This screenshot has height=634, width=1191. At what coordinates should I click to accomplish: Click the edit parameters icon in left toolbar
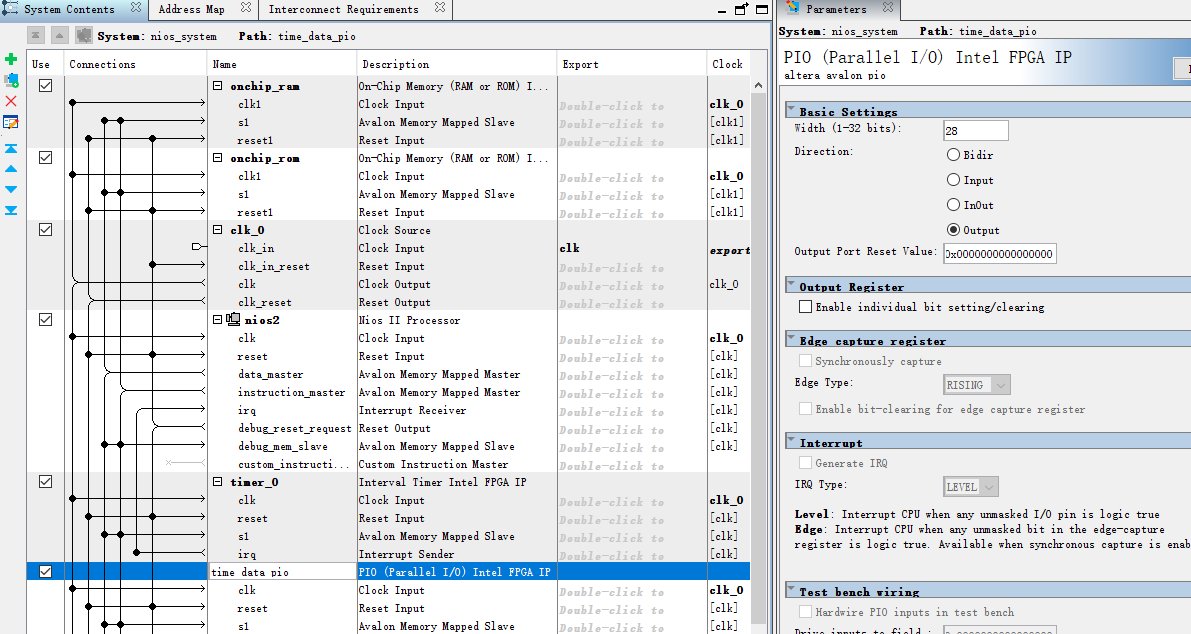tap(11, 122)
